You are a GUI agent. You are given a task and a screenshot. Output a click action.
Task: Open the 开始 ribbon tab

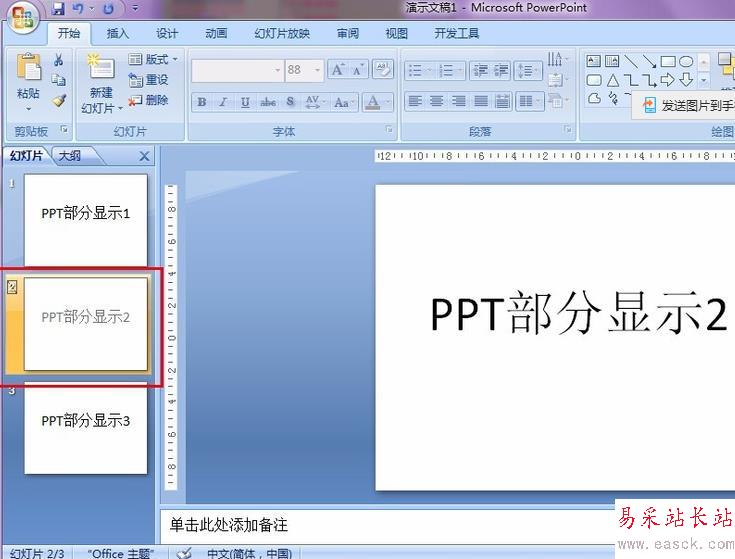click(x=69, y=33)
